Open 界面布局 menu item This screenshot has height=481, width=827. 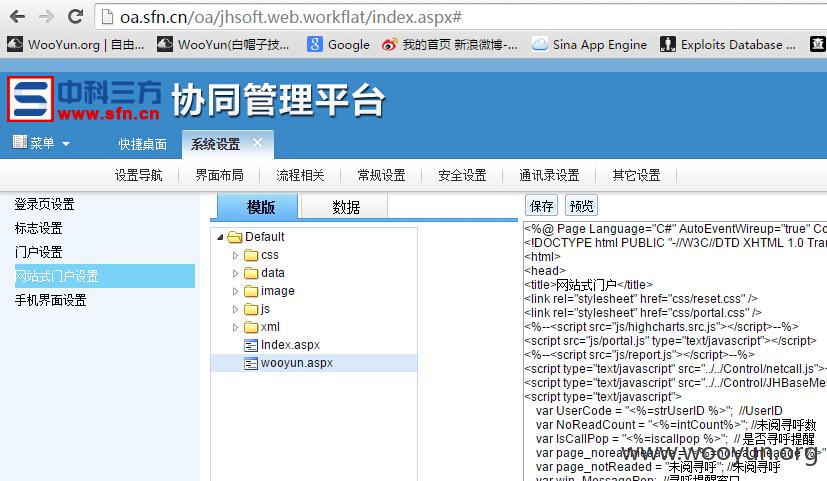219,175
